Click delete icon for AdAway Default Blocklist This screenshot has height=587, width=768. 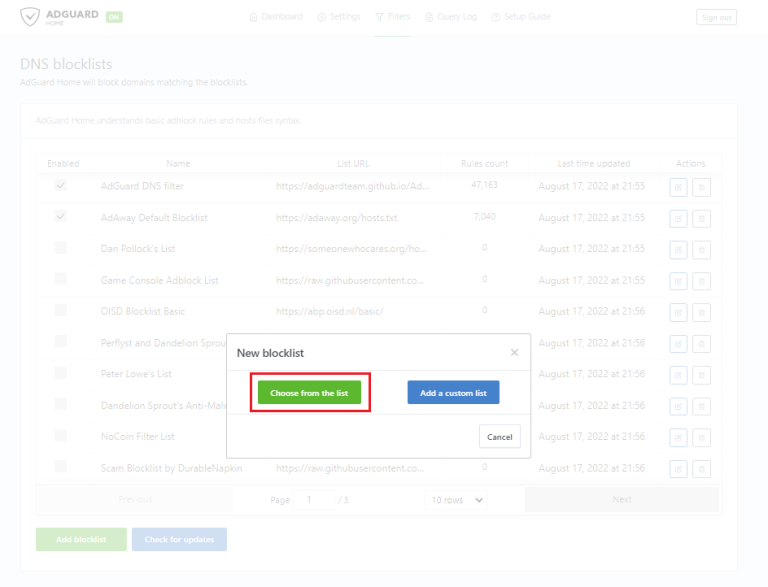(702, 218)
